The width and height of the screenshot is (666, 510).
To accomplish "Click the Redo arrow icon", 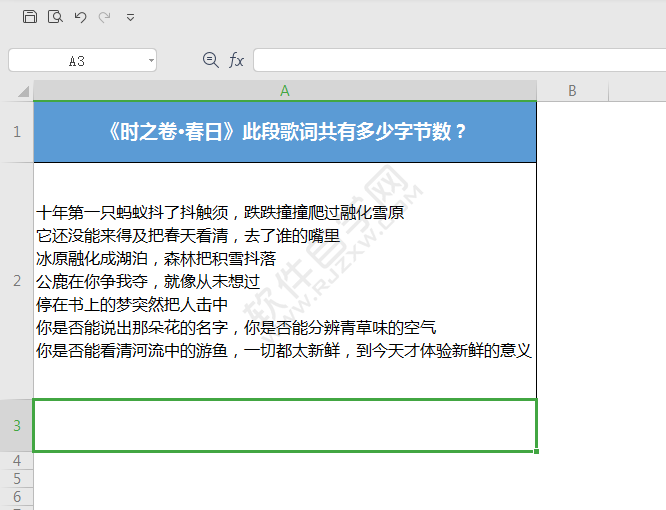I will pyautogui.click(x=104, y=17).
